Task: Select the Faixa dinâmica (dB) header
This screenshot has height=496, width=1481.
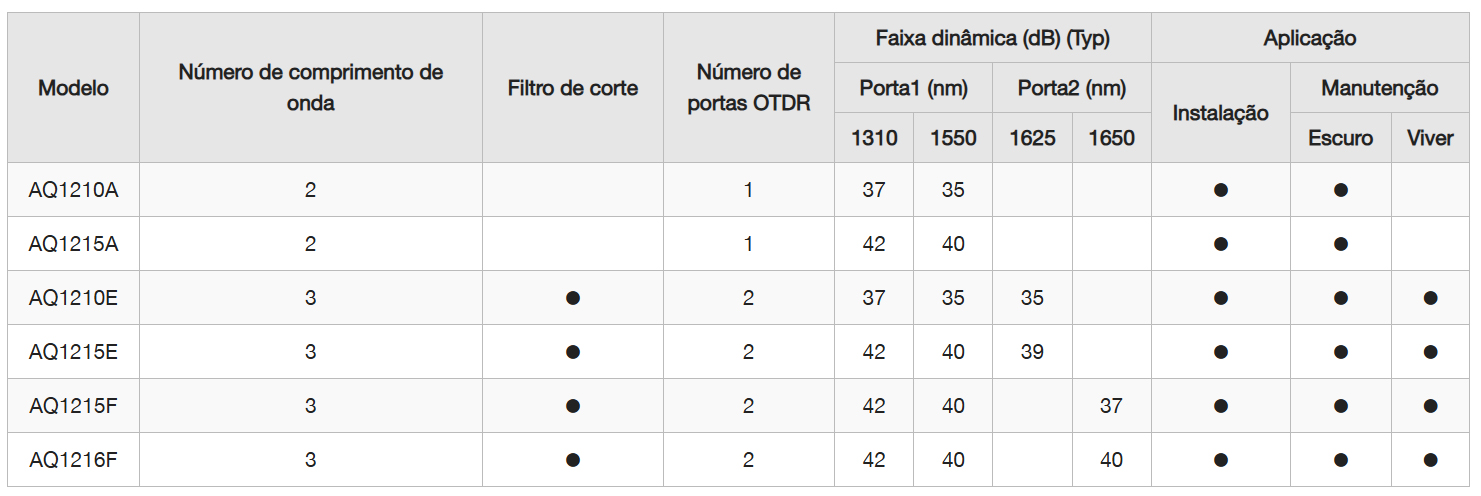Action: pos(993,39)
